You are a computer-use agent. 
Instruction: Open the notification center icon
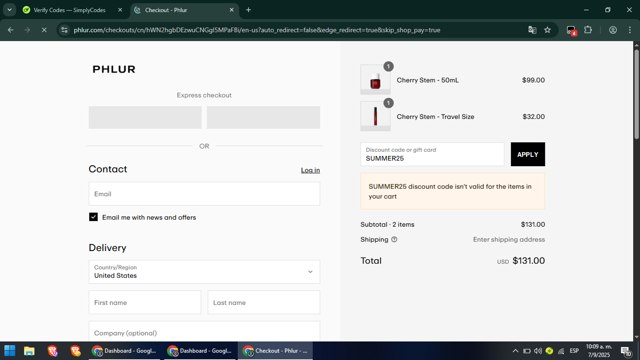[626, 351]
